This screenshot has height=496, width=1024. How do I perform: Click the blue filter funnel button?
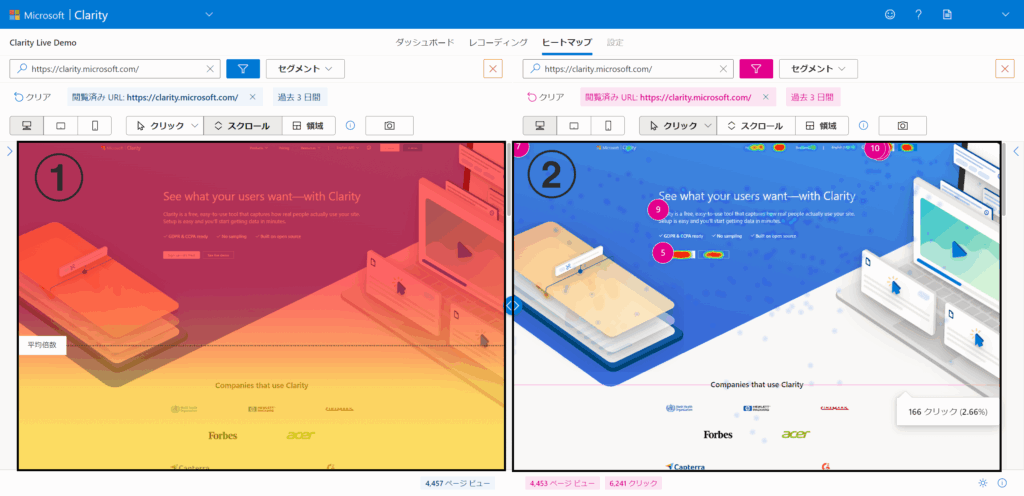[243, 68]
